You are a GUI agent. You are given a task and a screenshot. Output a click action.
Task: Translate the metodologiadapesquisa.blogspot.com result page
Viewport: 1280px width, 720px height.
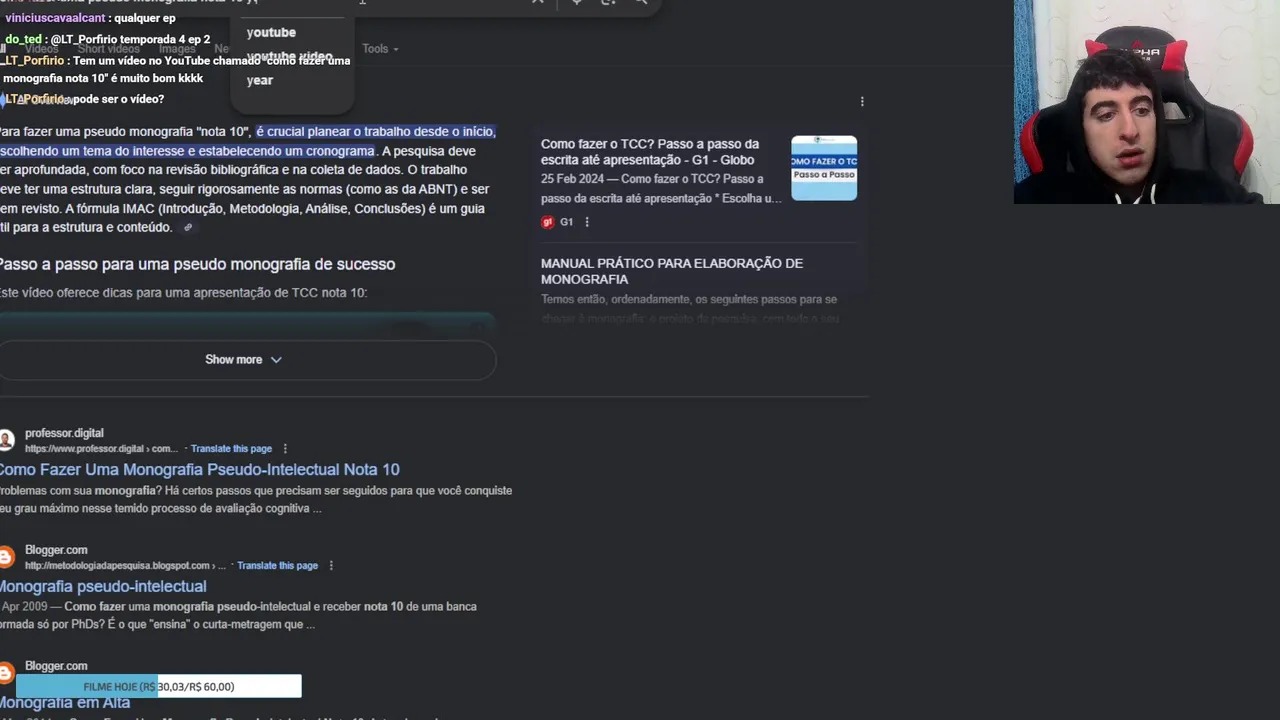[277, 566]
